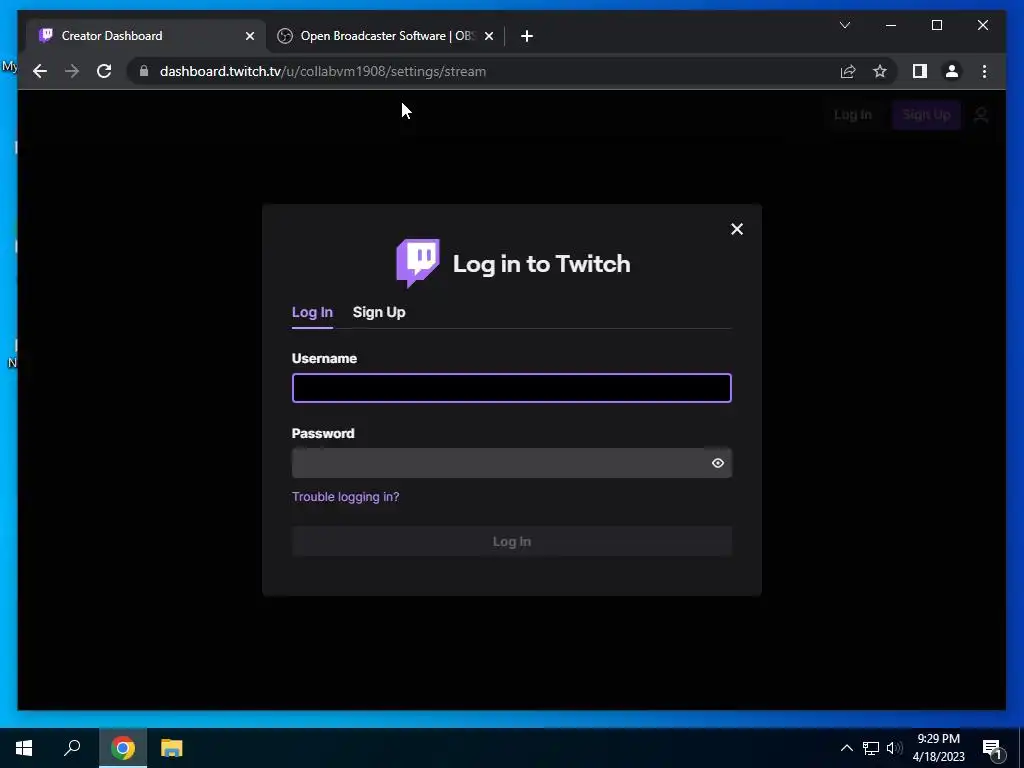
Task: Open the Windows Start menu
Action: click(x=24, y=748)
